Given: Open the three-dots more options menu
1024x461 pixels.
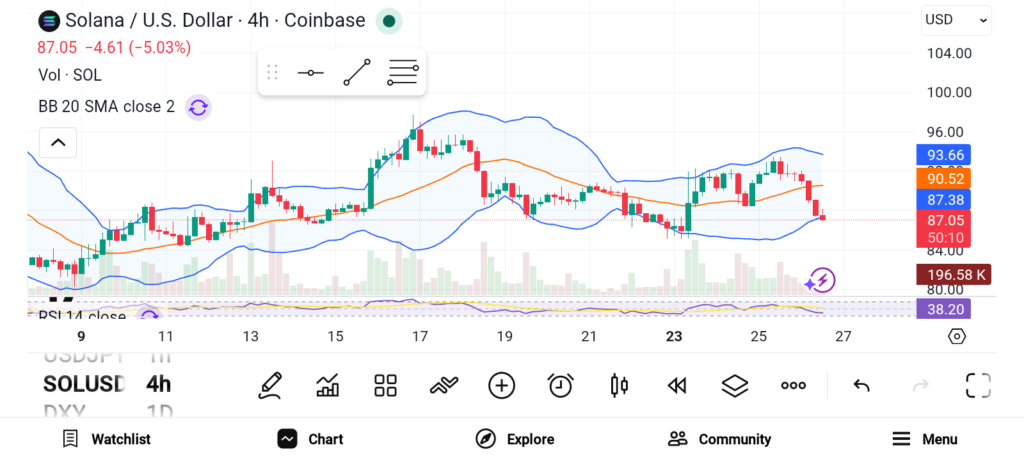Looking at the screenshot, I should (793, 385).
